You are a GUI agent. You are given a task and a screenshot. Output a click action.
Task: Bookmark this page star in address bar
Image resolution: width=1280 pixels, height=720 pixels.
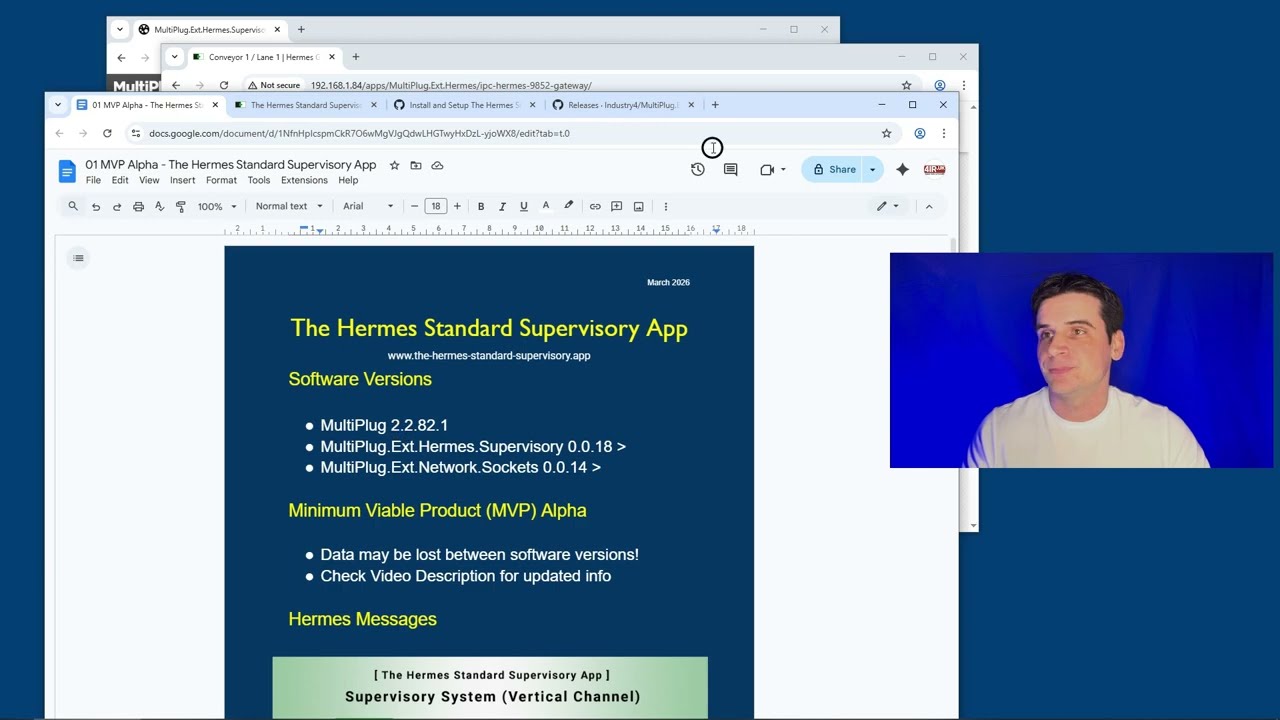[x=886, y=133]
